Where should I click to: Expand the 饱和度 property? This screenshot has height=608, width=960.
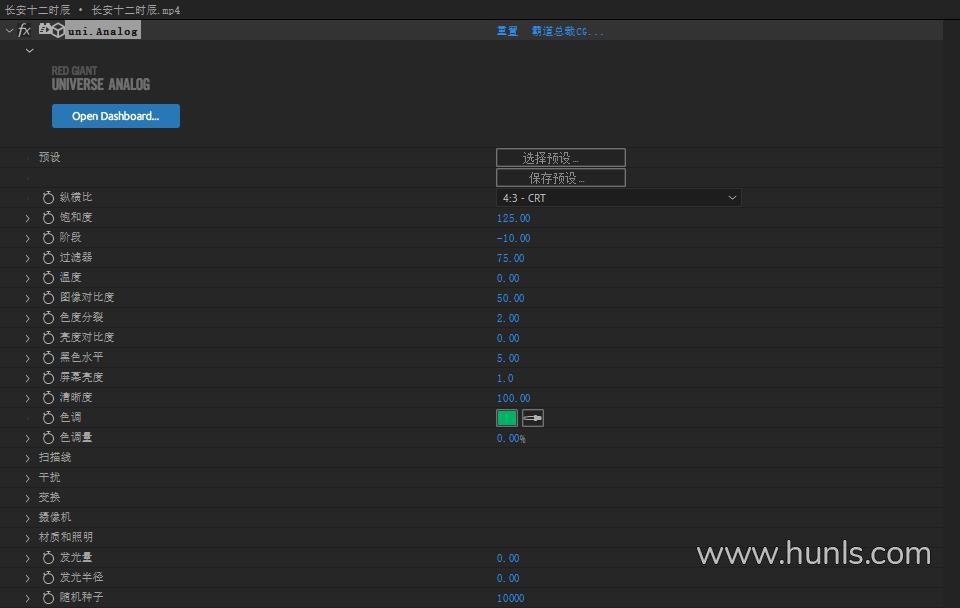click(28, 218)
